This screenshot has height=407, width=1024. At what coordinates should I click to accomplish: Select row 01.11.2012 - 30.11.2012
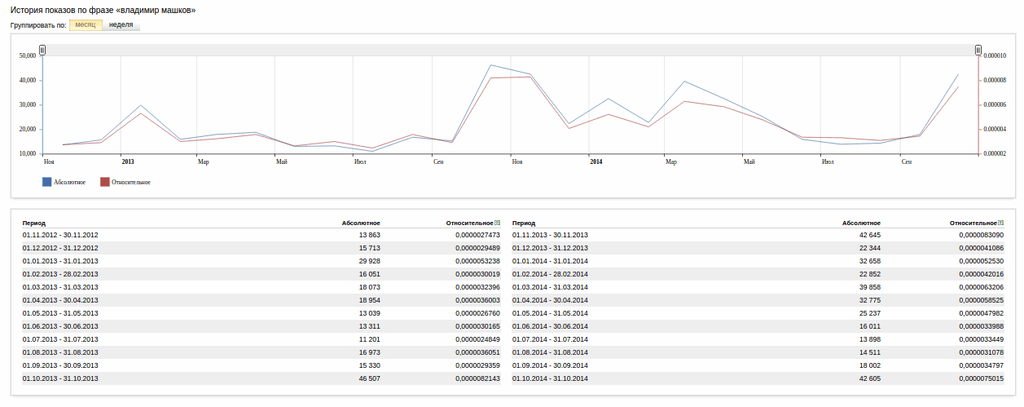(261, 235)
